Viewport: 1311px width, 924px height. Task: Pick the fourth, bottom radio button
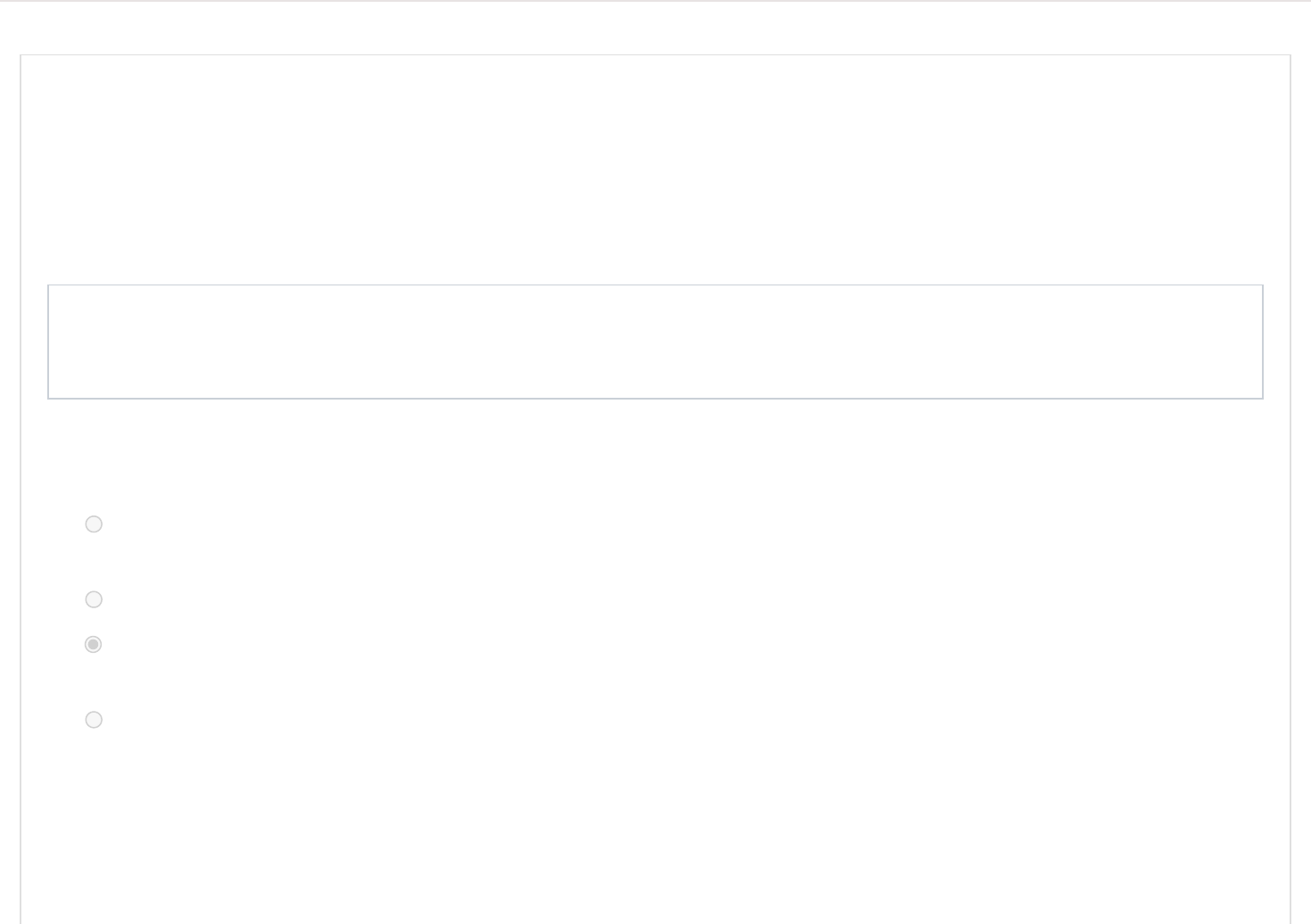pyautogui.click(x=94, y=720)
